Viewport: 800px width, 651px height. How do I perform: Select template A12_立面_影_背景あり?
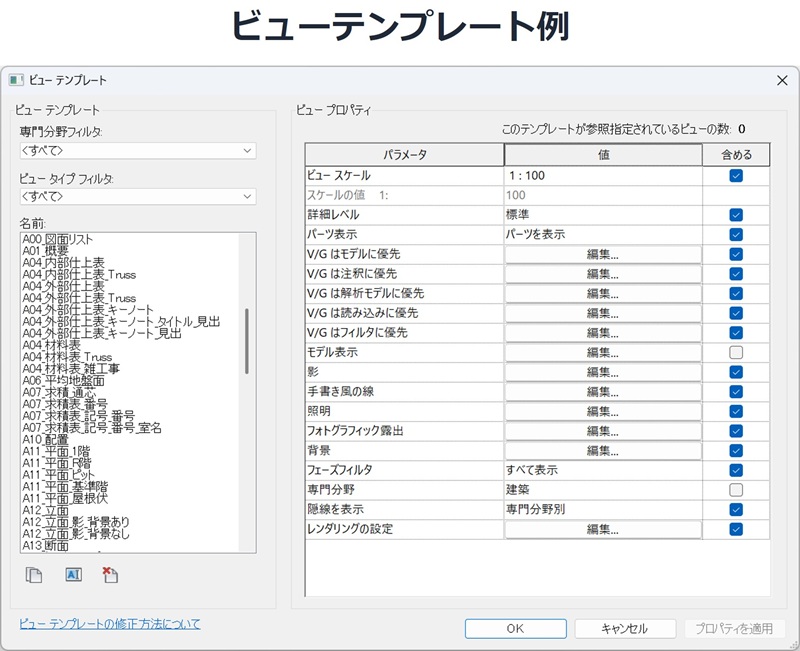76,522
